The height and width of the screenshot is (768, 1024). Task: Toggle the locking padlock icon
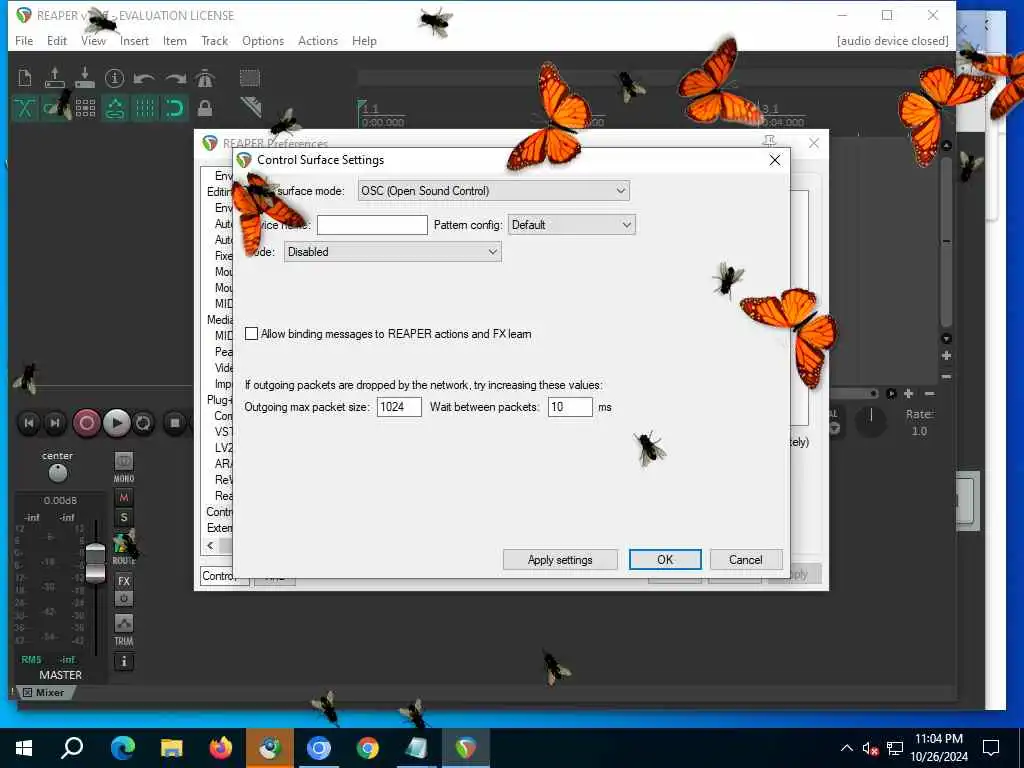[x=205, y=108]
